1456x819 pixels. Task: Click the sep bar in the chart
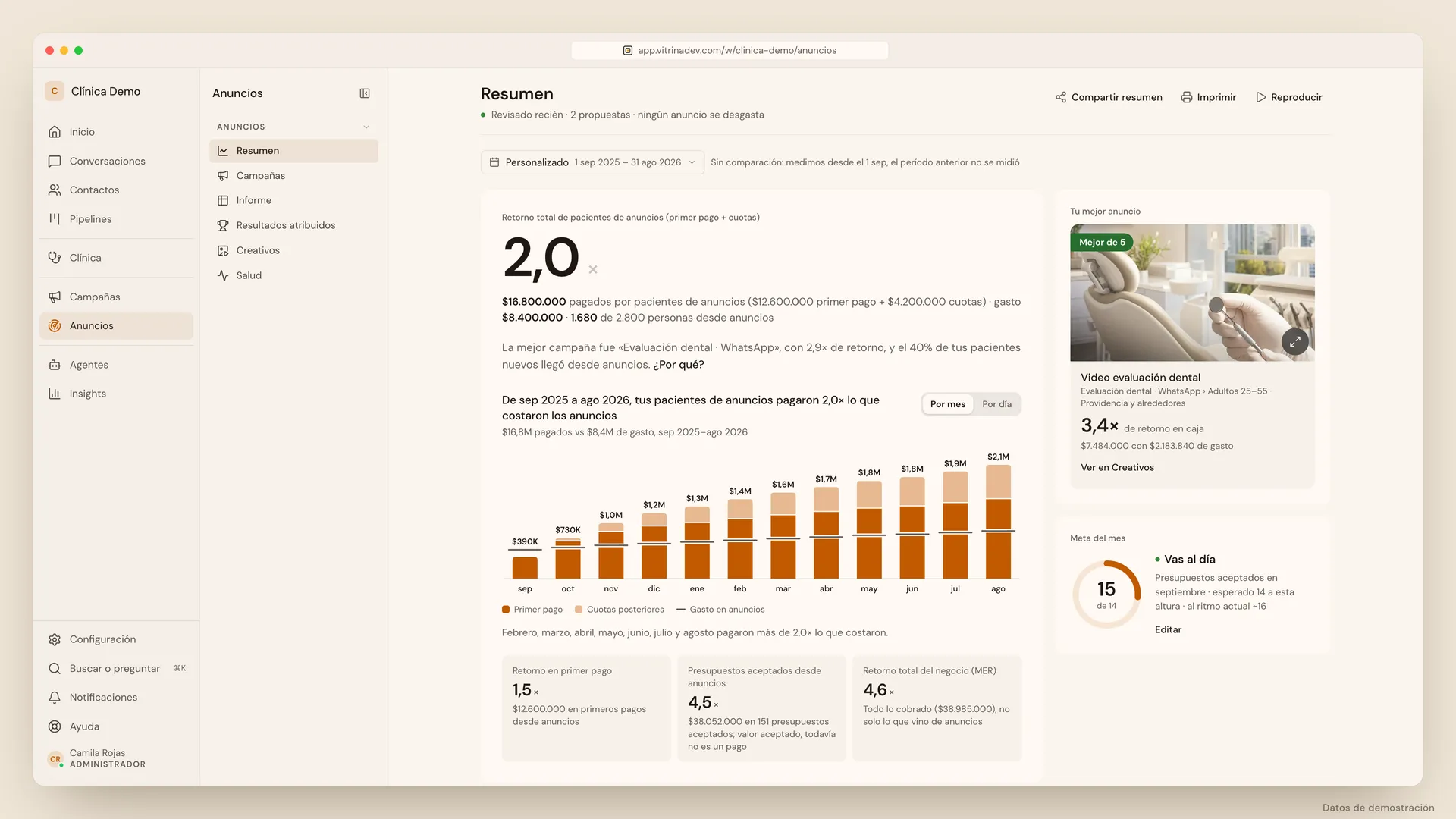525,568
